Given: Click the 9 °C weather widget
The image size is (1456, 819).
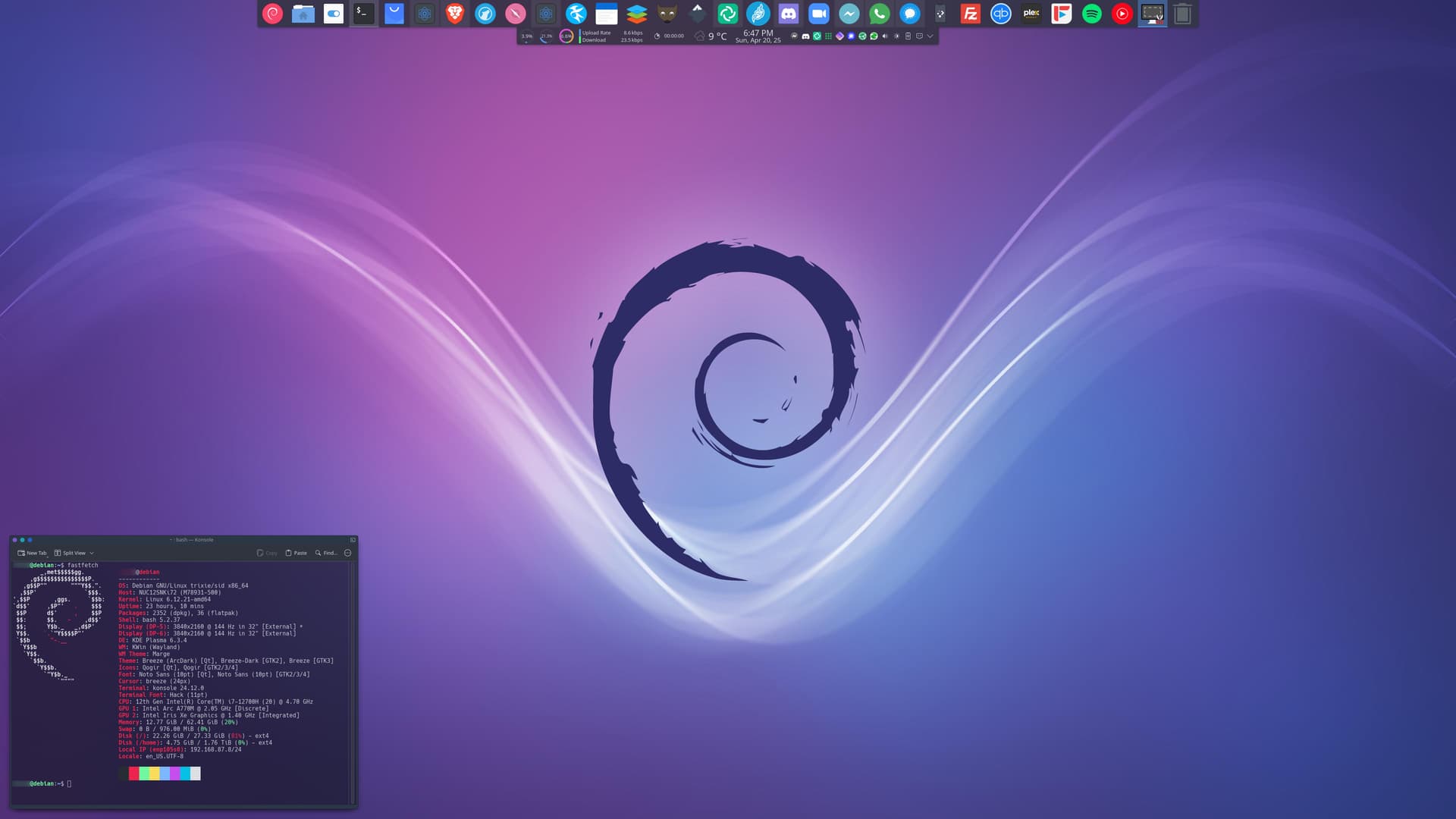Looking at the screenshot, I should coord(711,36).
